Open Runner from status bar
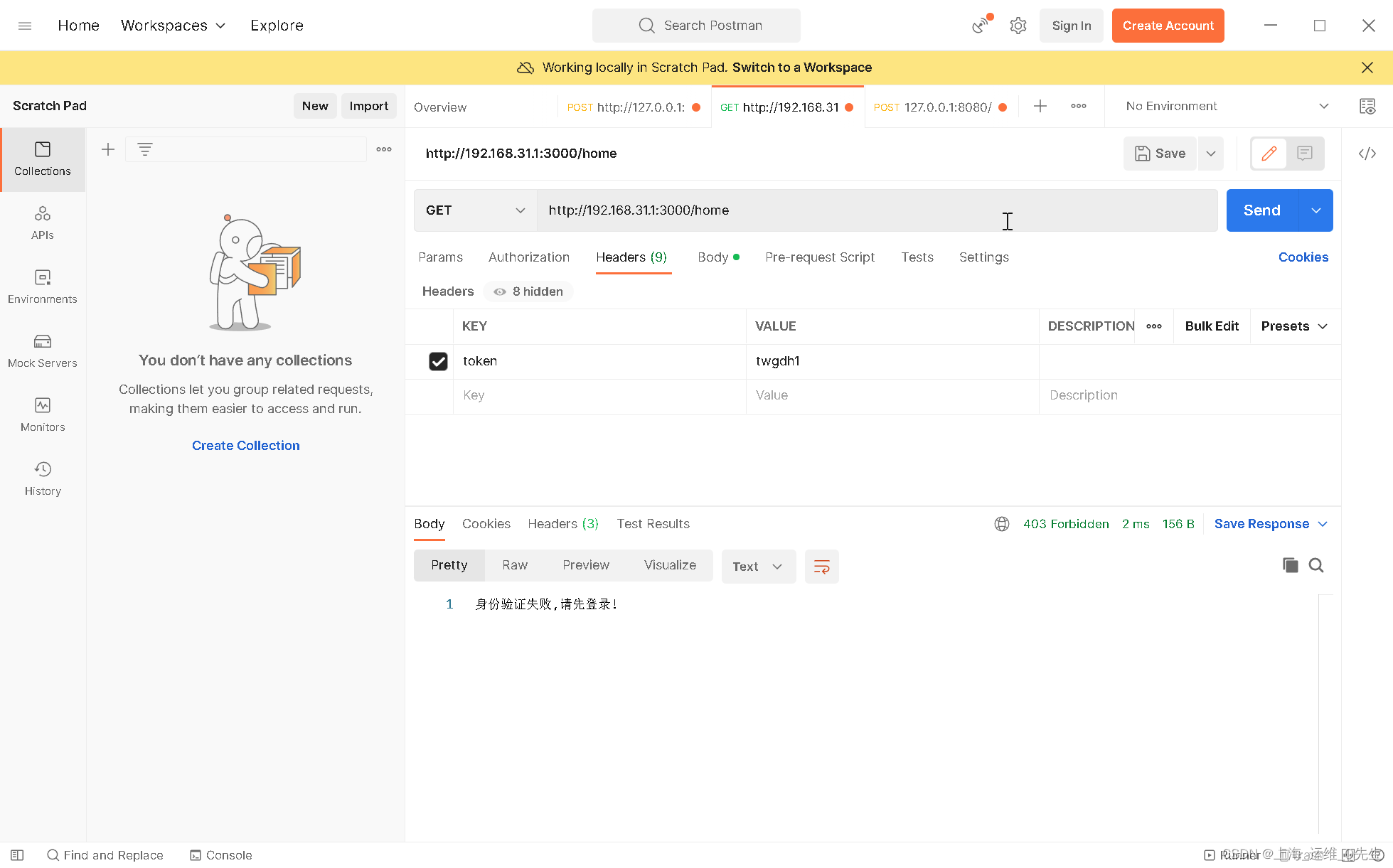This screenshot has height=868, width=1393. (1232, 855)
